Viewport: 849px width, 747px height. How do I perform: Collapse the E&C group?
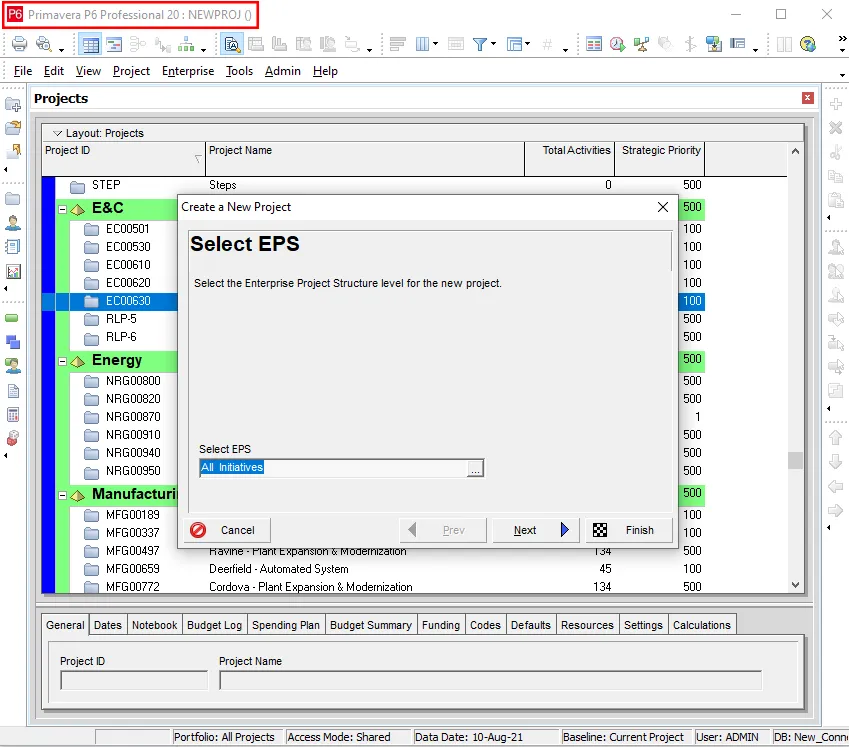tap(62, 209)
